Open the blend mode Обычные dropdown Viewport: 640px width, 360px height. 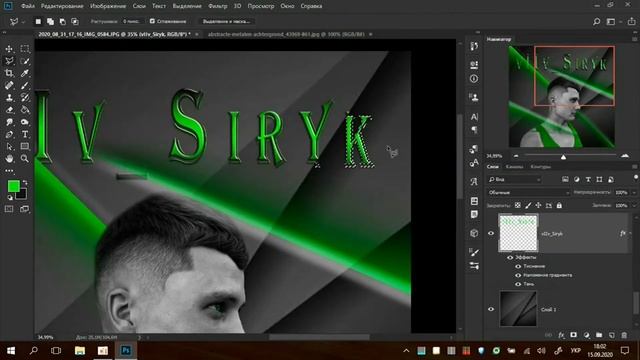coord(529,192)
